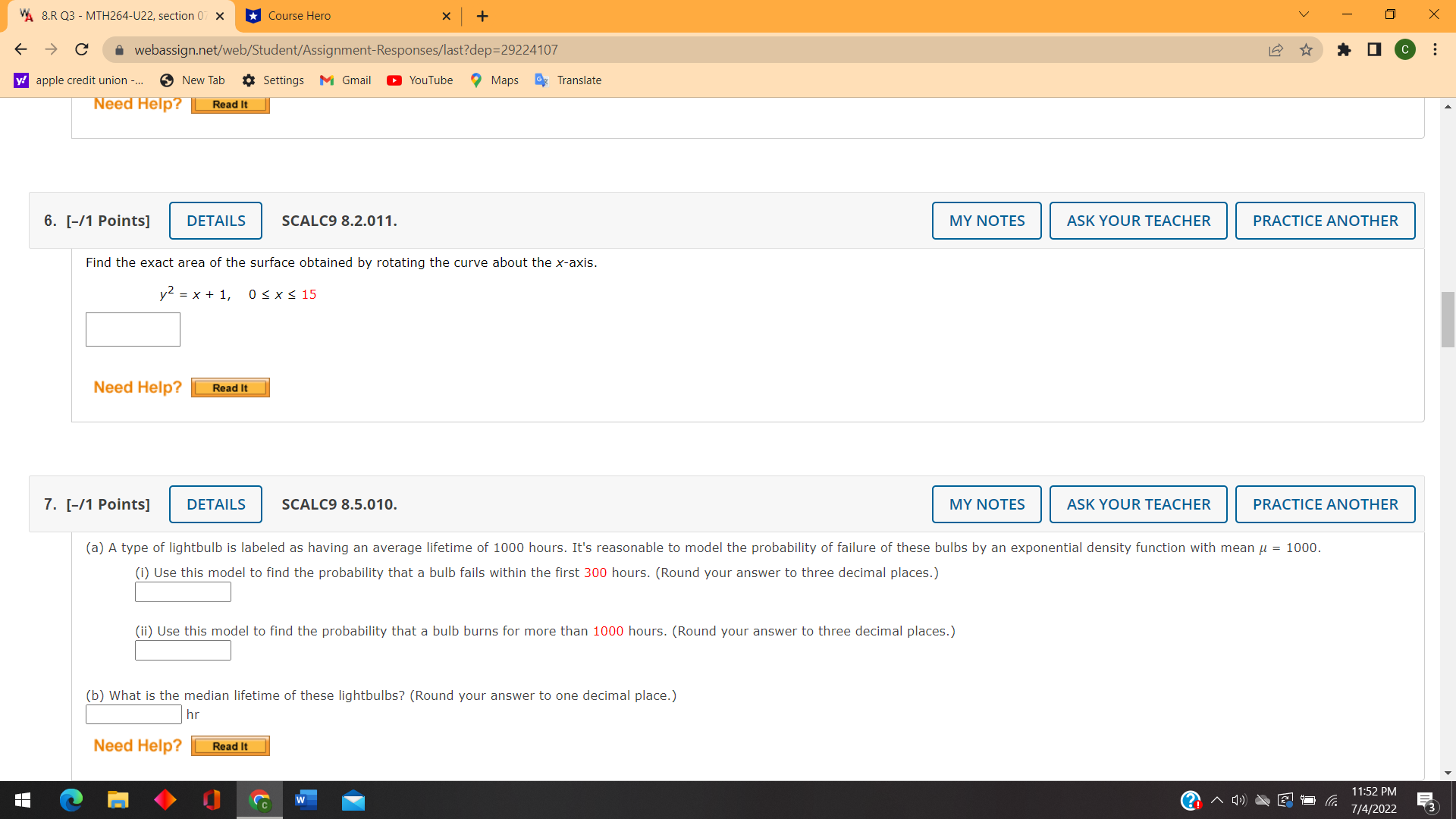Click the volume icon in the system tray
The height and width of the screenshot is (819, 1456).
coord(1239,799)
